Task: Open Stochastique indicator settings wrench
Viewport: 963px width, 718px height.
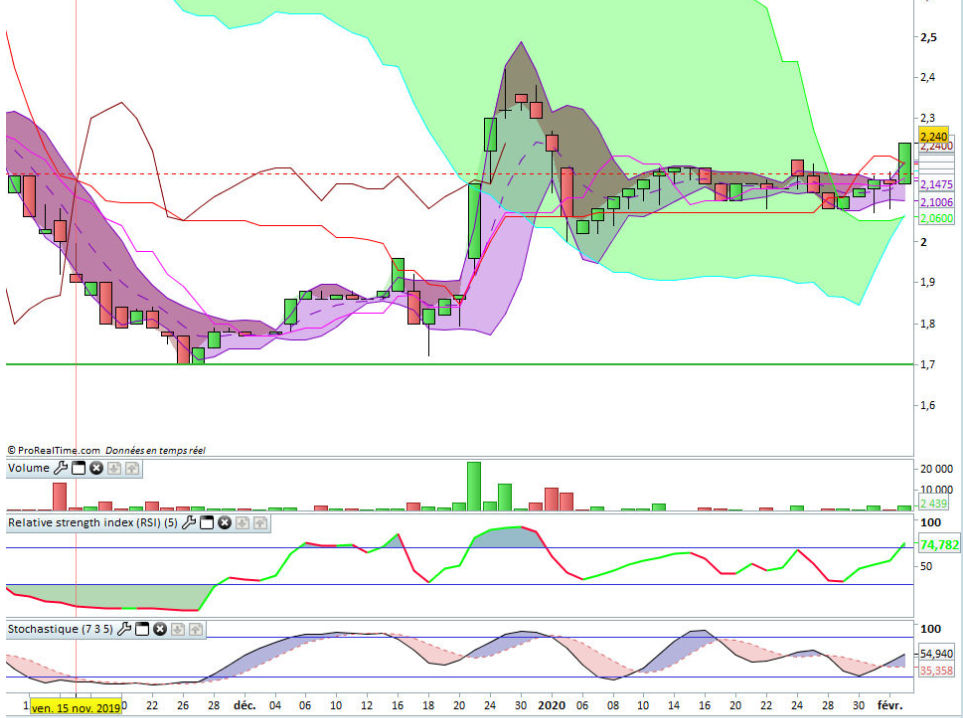Action: coord(124,629)
